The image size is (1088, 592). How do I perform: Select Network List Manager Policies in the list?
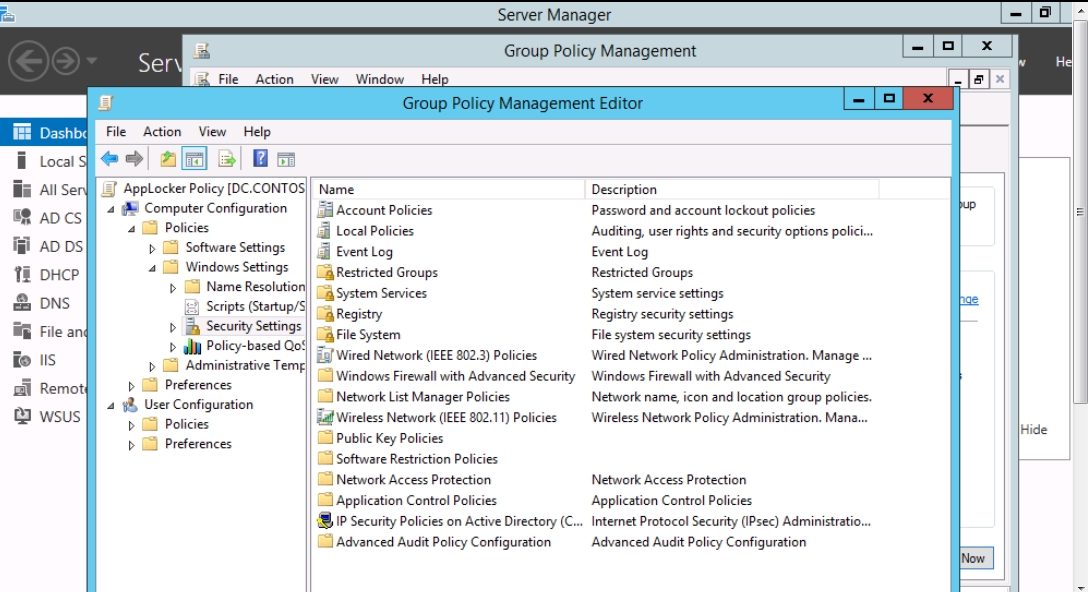coord(423,397)
